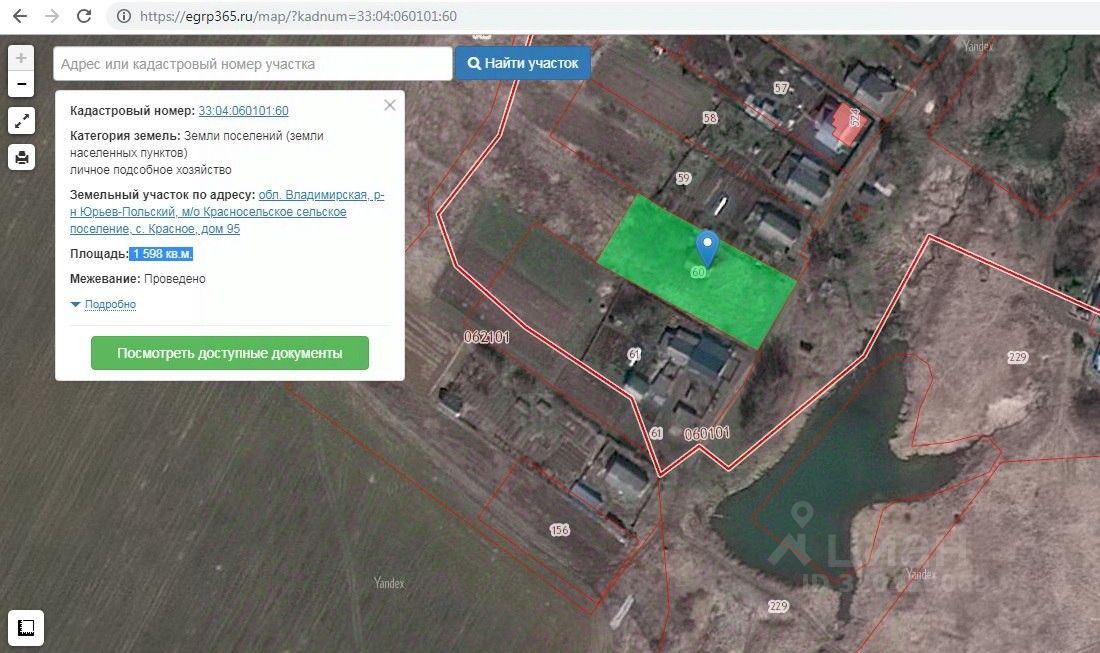
Task: Open cadastral number link 33:04:060101:60
Action: pos(243,111)
